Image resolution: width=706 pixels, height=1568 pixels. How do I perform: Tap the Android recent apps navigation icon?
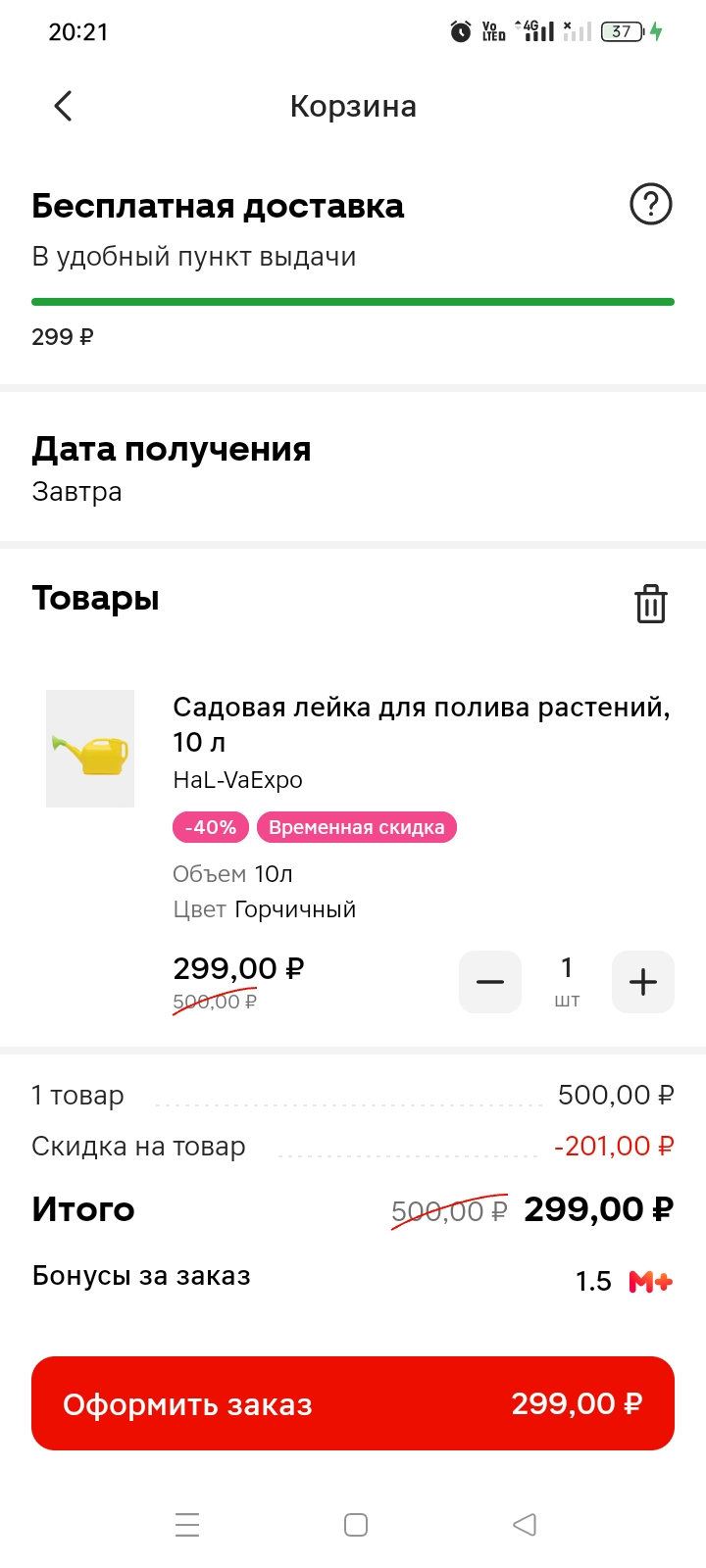pyautogui.click(x=187, y=1525)
